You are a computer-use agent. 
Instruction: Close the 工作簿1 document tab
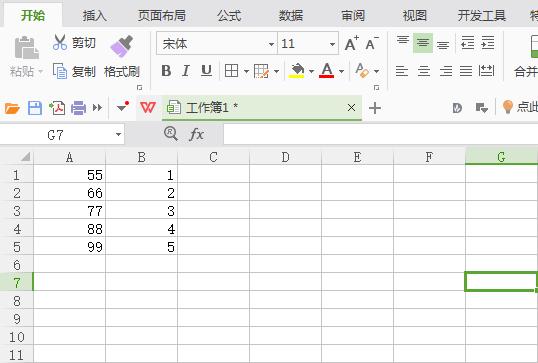[351, 108]
